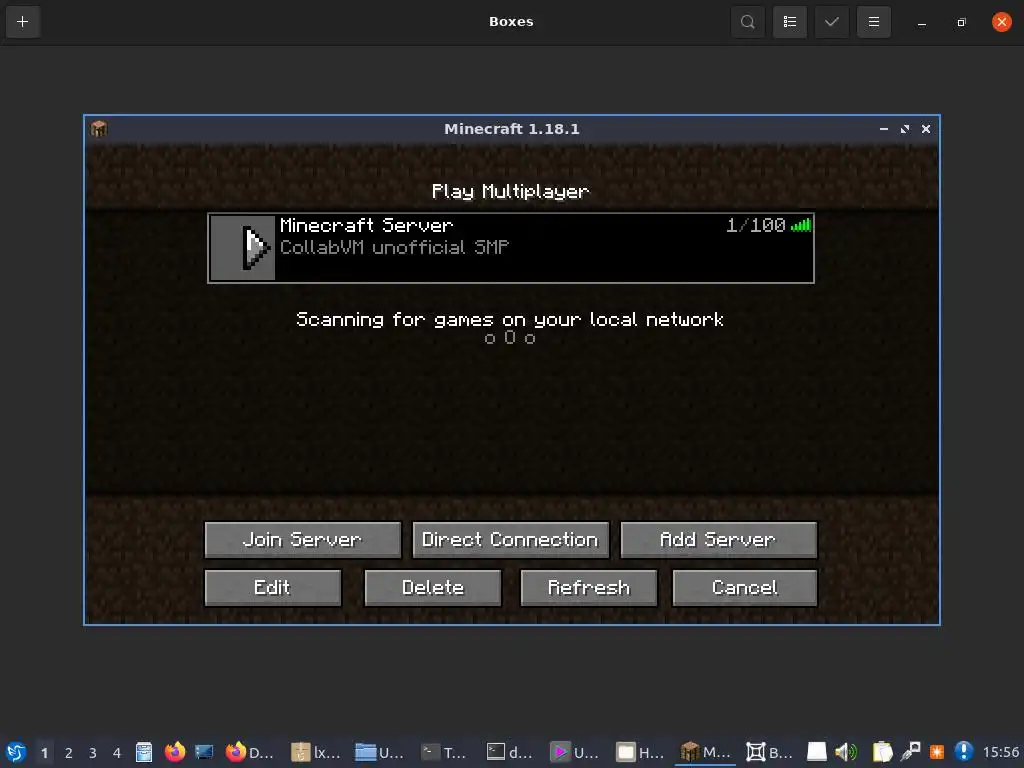This screenshot has height=768, width=1024.
Task: Add new box with plus button
Action: (22, 22)
